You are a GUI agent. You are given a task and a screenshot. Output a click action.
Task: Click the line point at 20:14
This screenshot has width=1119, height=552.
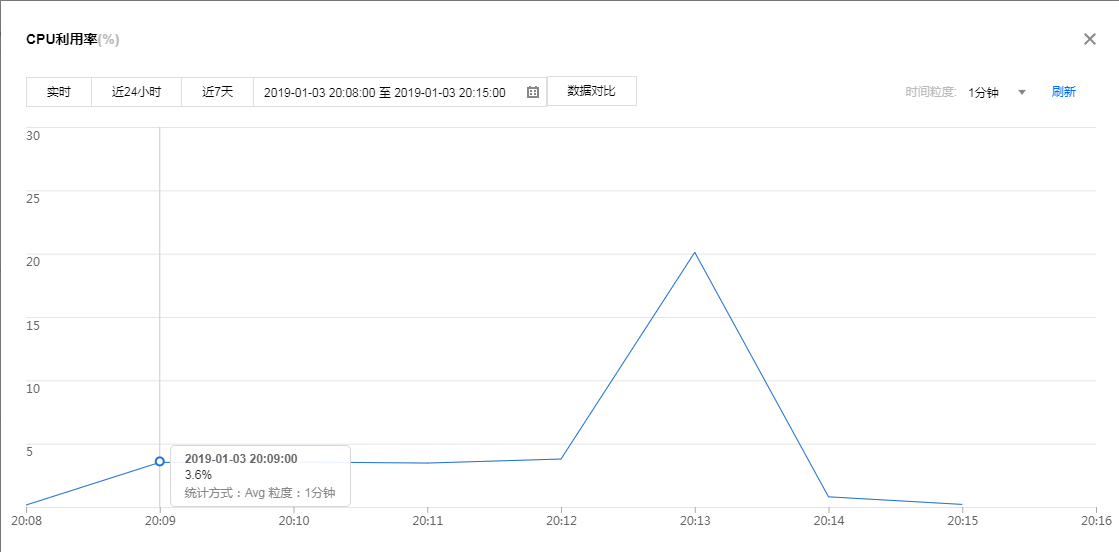pyautogui.click(x=829, y=497)
